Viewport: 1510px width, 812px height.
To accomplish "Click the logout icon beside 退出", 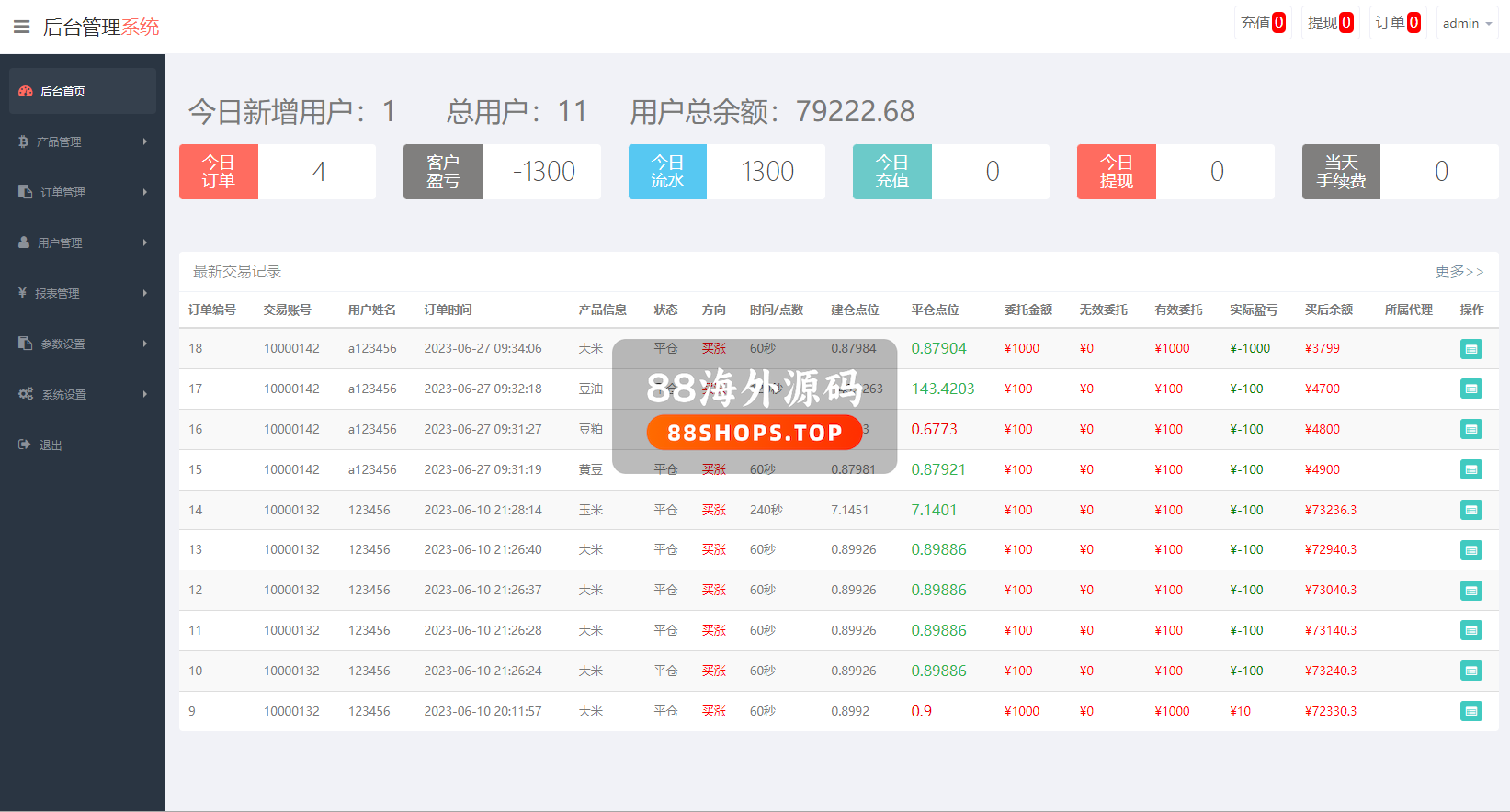I will 25,445.
